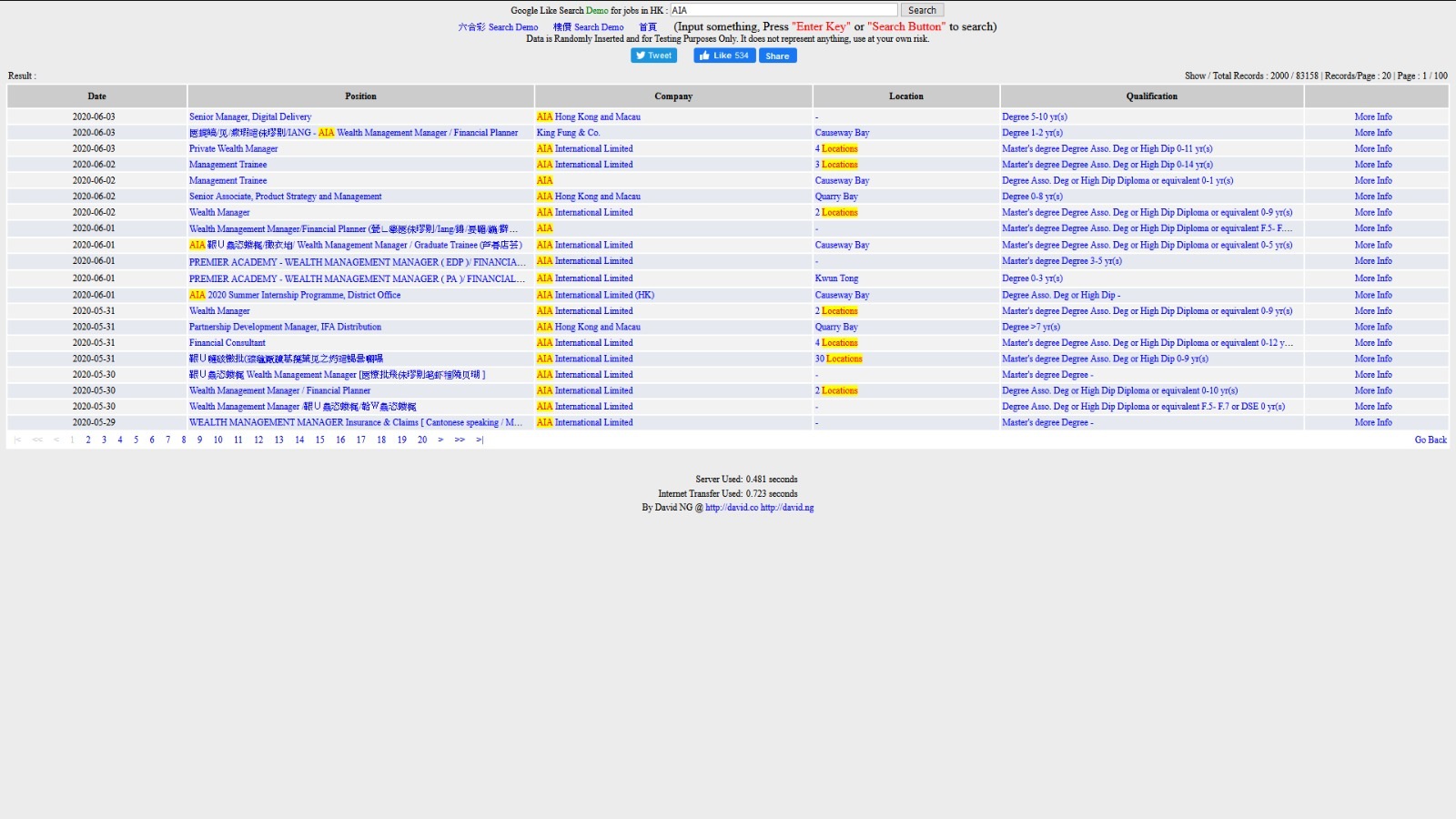This screenshot has width=1456, height=819.
Task: Open More Info for Financial Consultant row
Action: click(1373, 342)
